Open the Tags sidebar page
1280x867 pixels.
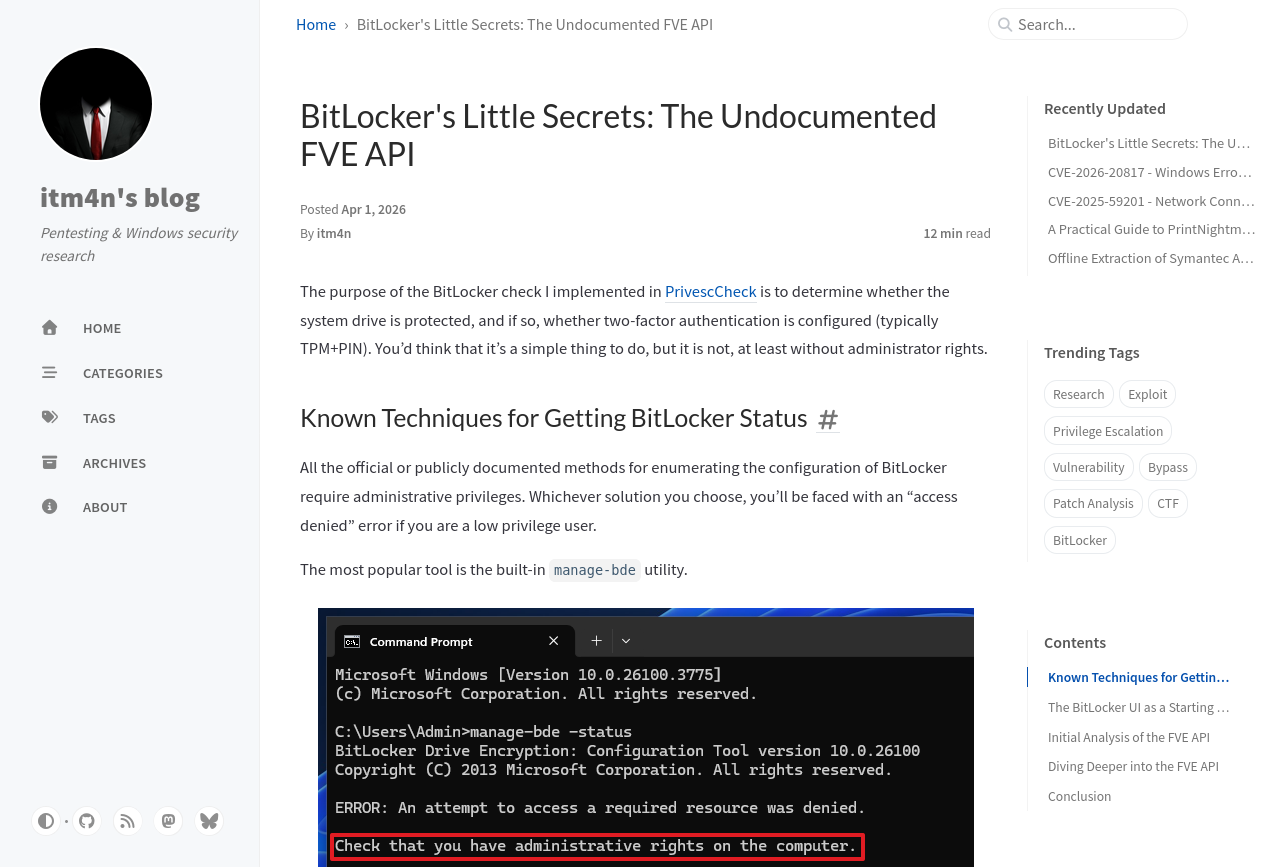99,418
